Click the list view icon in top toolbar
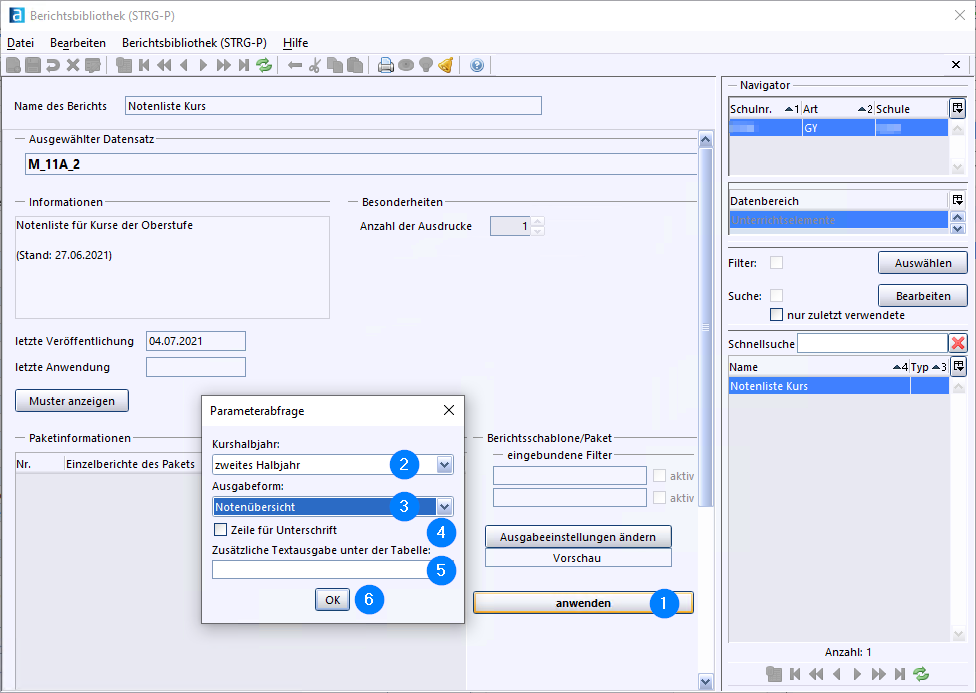976x693 pixels. (124, 65)
